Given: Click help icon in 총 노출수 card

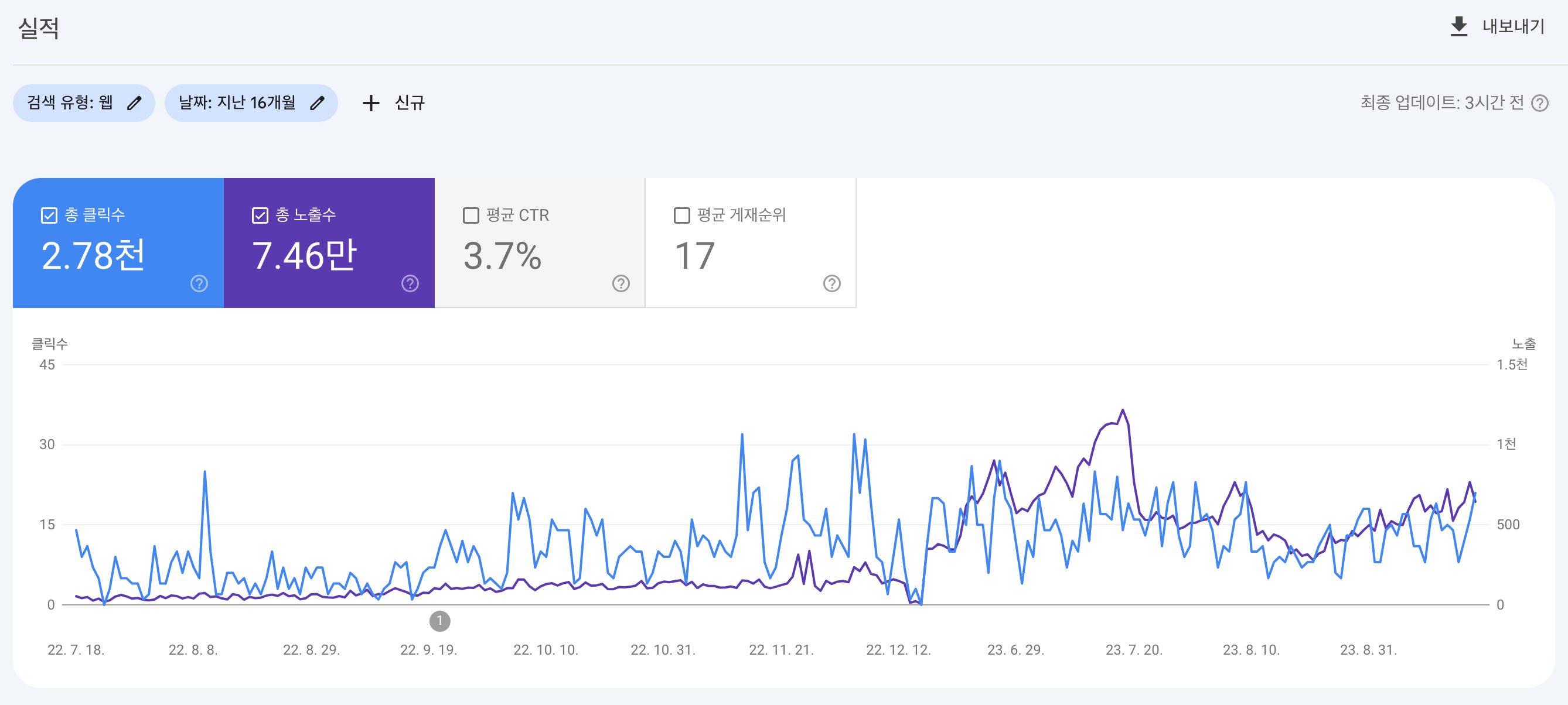Looking at the screenshot, I should pos(410,283).
